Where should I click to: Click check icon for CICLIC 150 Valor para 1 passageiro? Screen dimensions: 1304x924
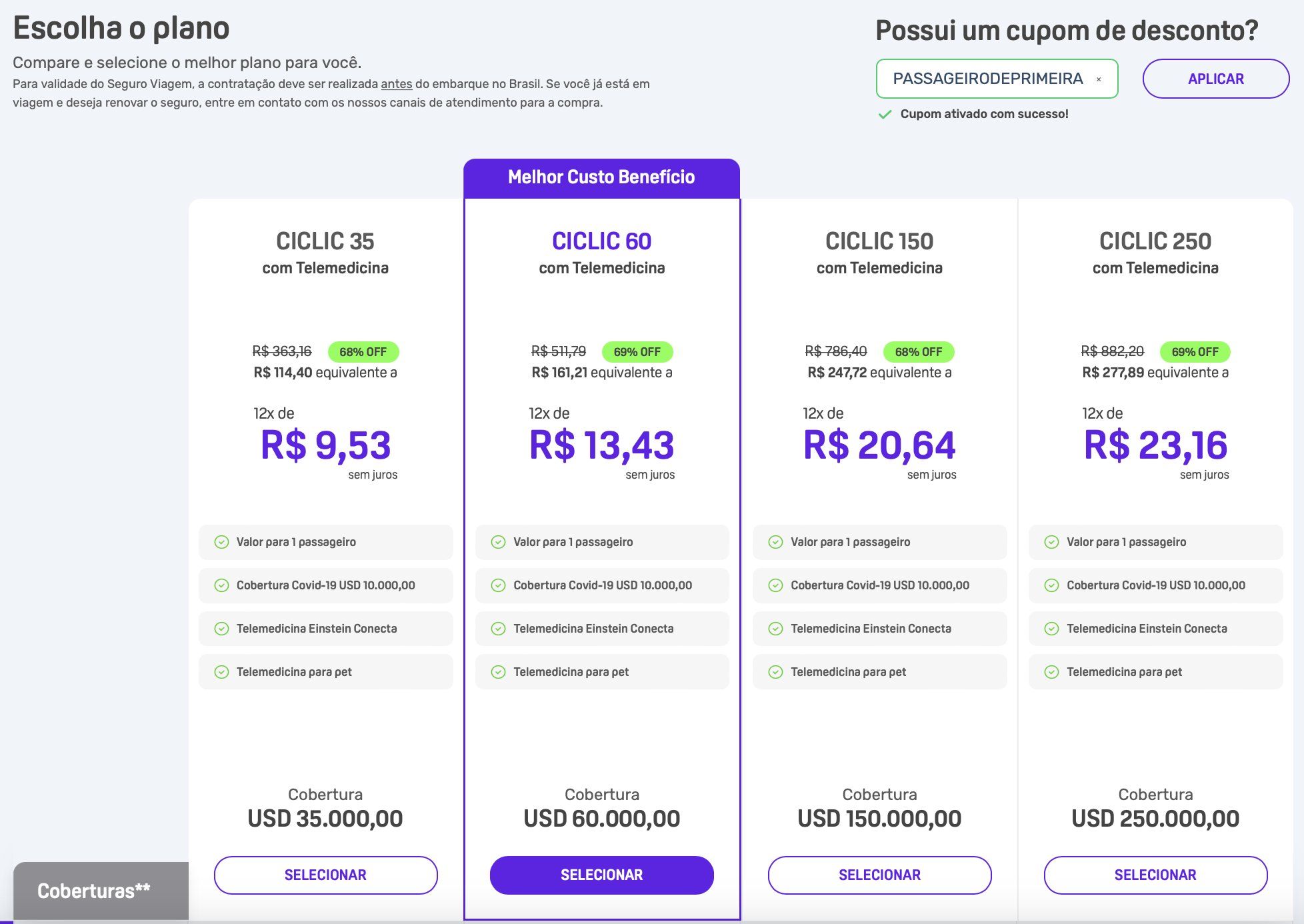pyautogui.click(x=775, y=542)
